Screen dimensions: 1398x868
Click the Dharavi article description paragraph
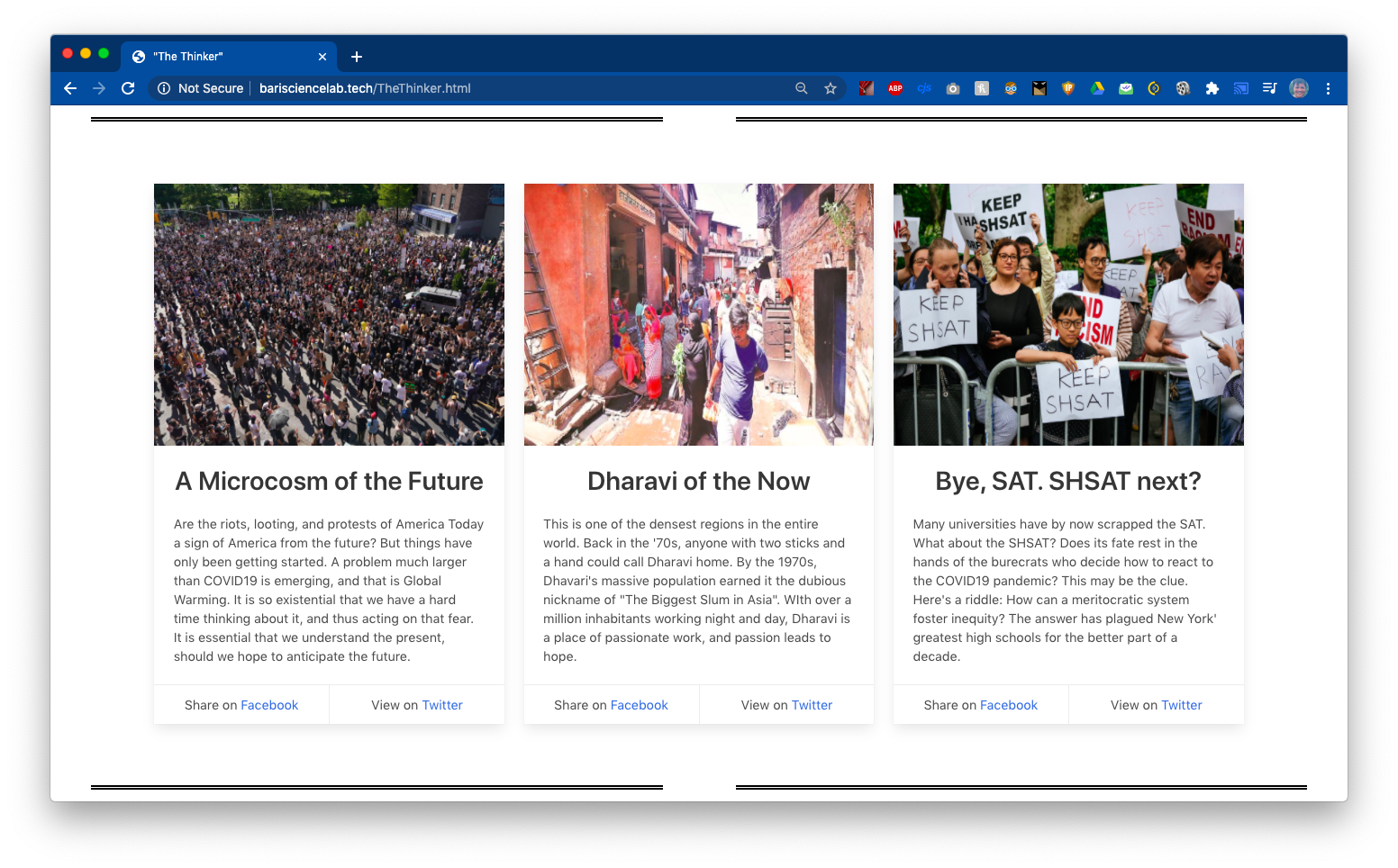(699, 590)
